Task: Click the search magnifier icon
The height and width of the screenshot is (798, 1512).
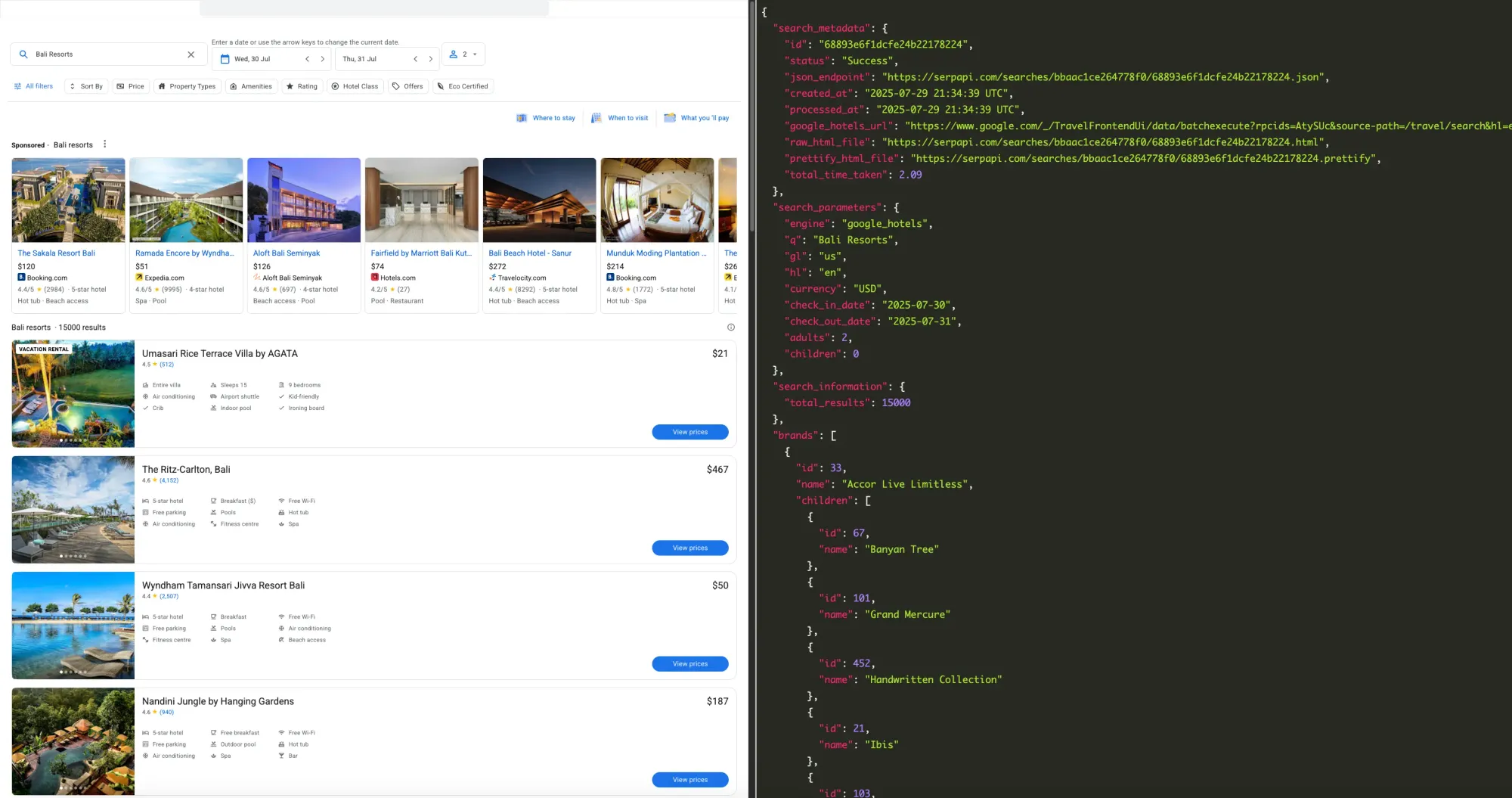Action: tap(23, 54)
